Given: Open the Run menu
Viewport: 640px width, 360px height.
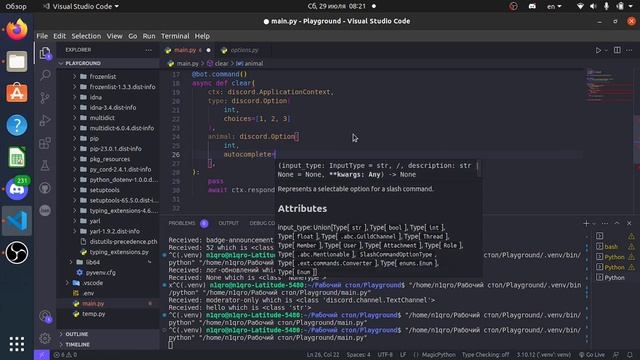Looking at the screenshot, I should (149, 36).
